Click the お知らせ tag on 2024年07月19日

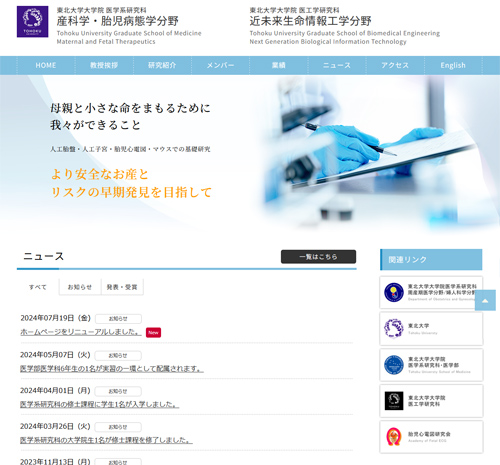[118, 319]
